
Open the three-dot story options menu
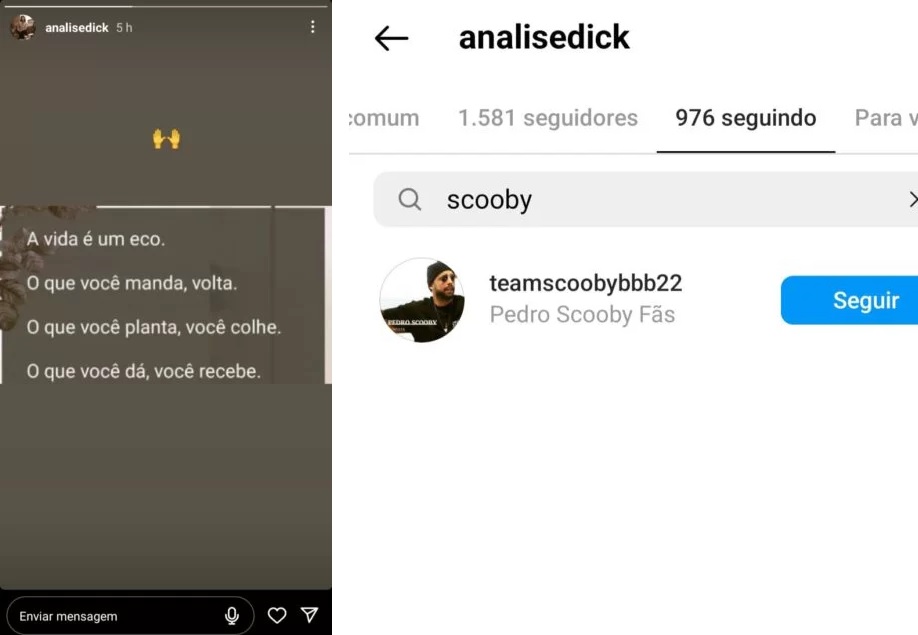[313, 27]
